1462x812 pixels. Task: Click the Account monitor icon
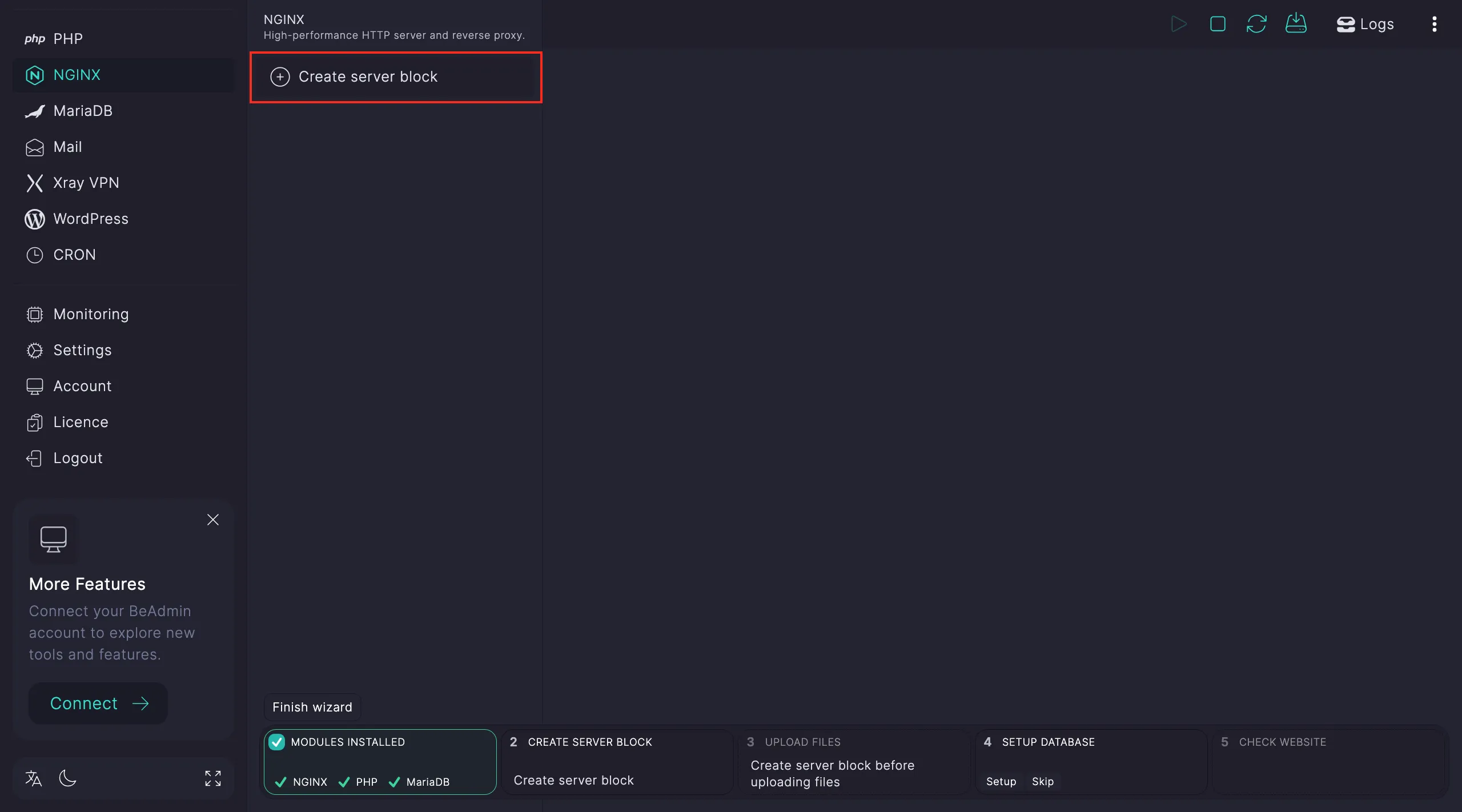35,387
